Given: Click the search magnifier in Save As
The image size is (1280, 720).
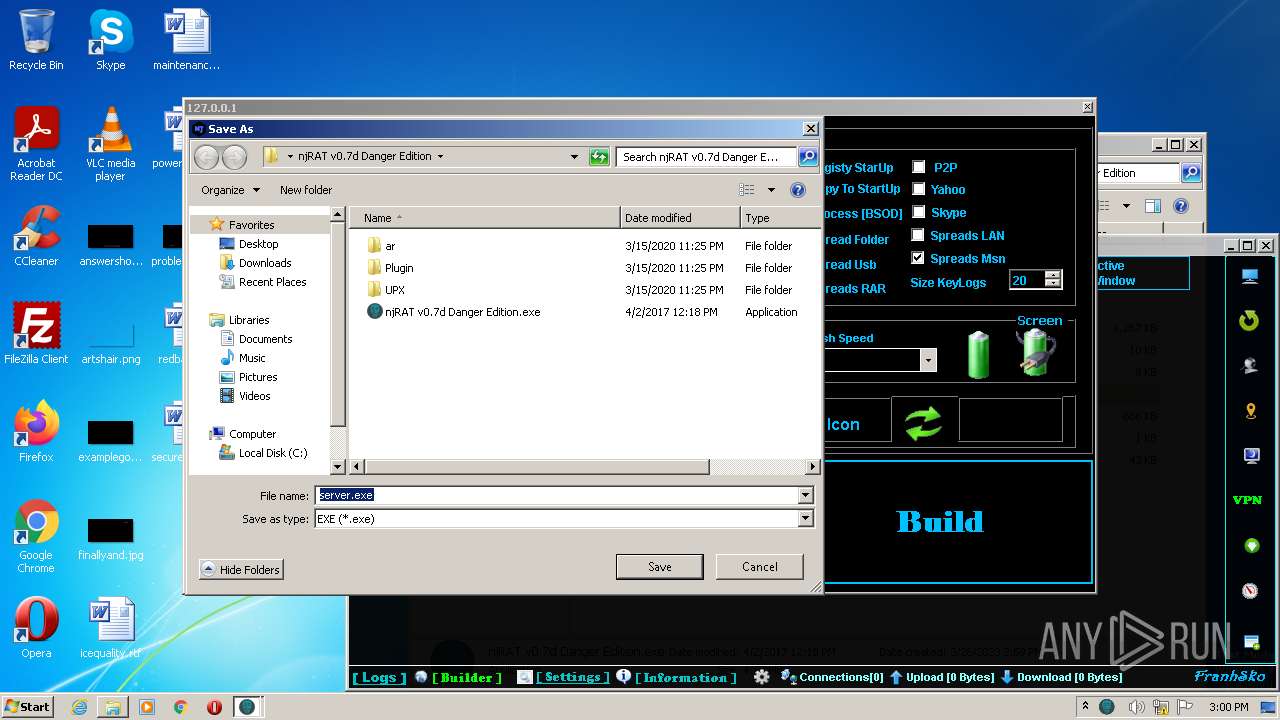Looking at the screenshot, I should pyautogui.click(x=807, y=157).
